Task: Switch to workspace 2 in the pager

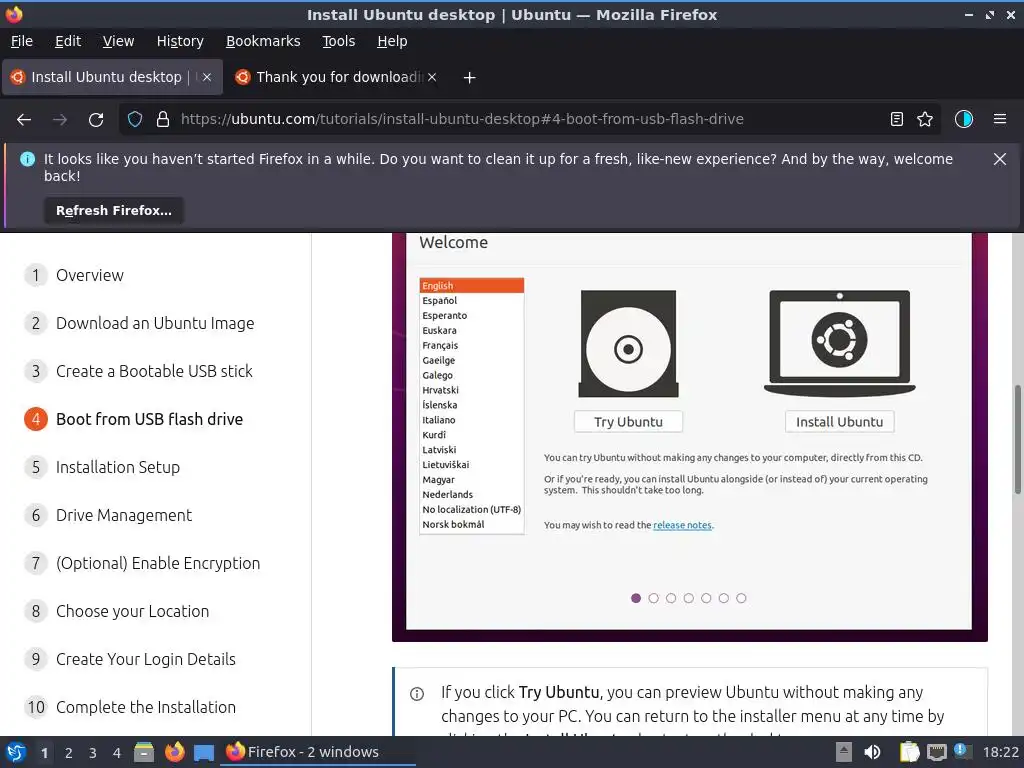Action: click(69, 753)
